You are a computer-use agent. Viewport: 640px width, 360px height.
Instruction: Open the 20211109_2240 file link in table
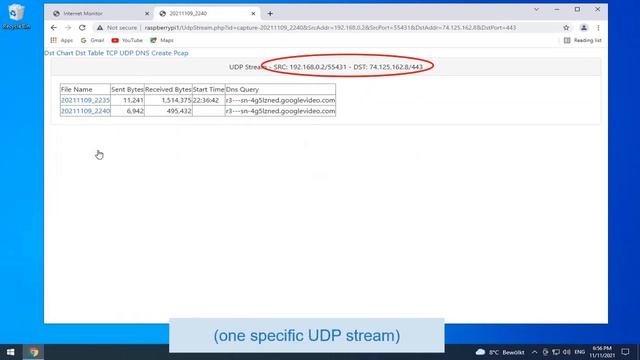(x=85, y=111)
